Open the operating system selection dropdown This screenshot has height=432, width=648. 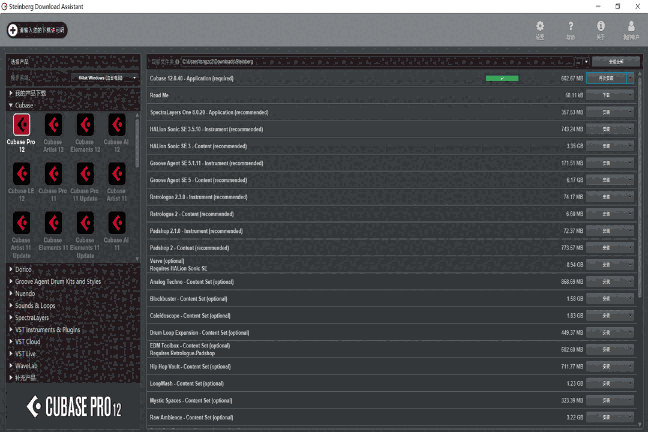tap(105, 78)
